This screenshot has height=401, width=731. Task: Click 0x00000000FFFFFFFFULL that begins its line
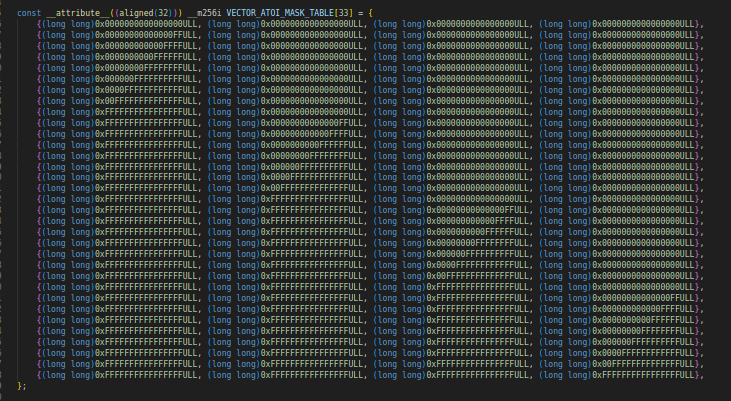146,68
